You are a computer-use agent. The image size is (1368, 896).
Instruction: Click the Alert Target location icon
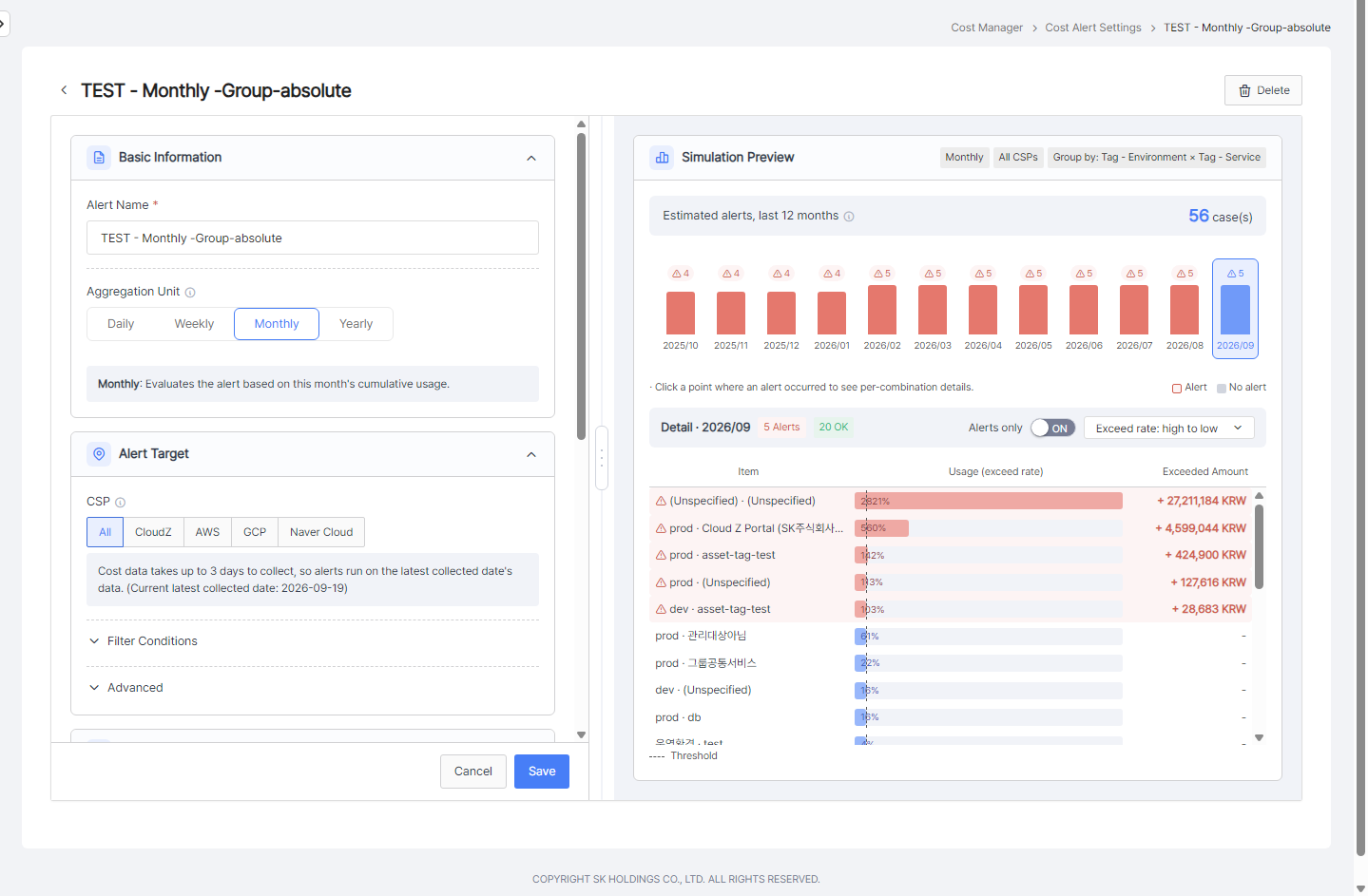pos(99,454)
